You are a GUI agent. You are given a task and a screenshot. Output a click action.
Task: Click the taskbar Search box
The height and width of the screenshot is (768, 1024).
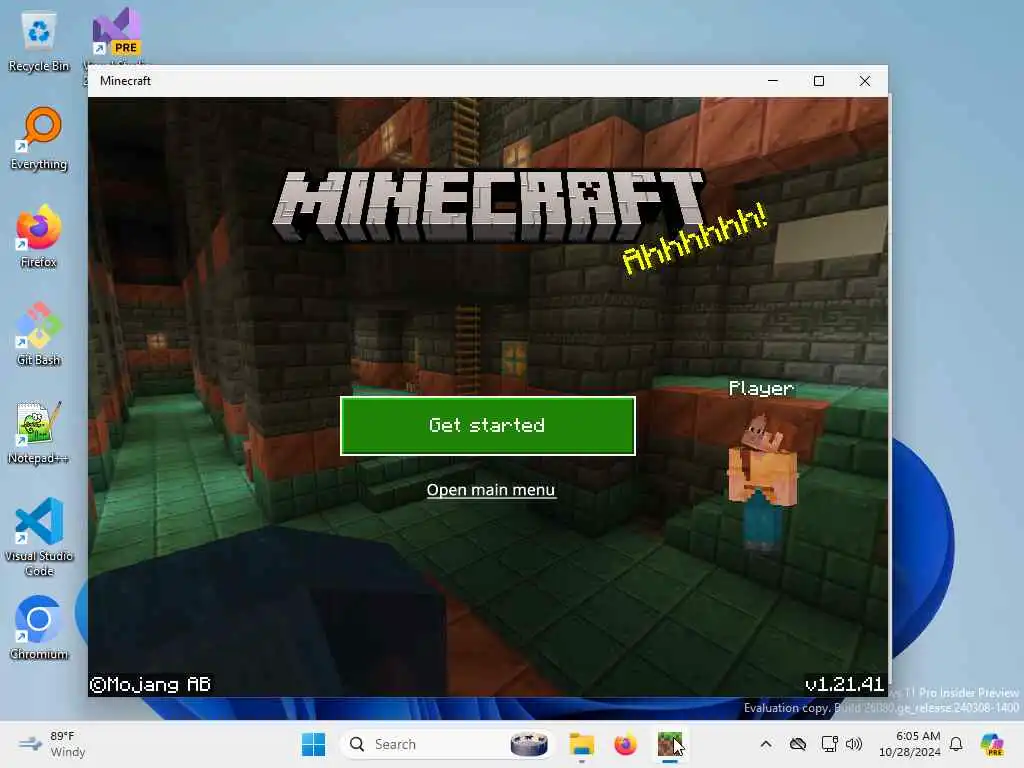point(446,744)
